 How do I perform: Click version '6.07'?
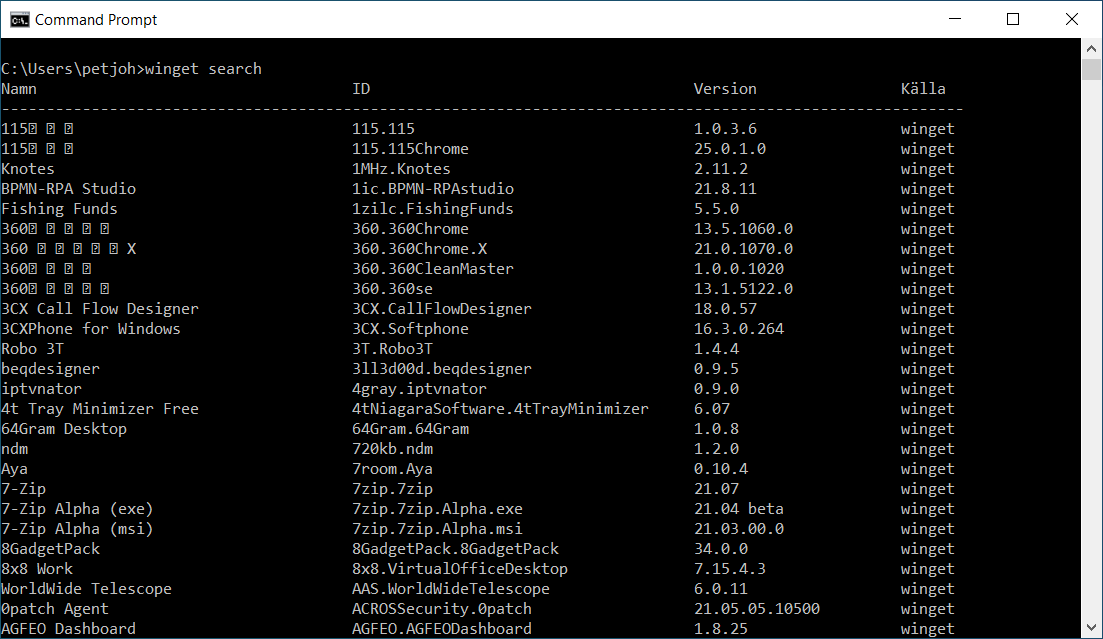[712, 409]
